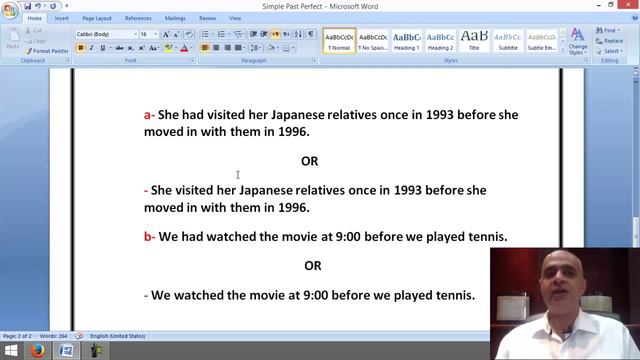
Task: Open the Change Case (Aa) dropdown
Action: (x=153, y=48)
